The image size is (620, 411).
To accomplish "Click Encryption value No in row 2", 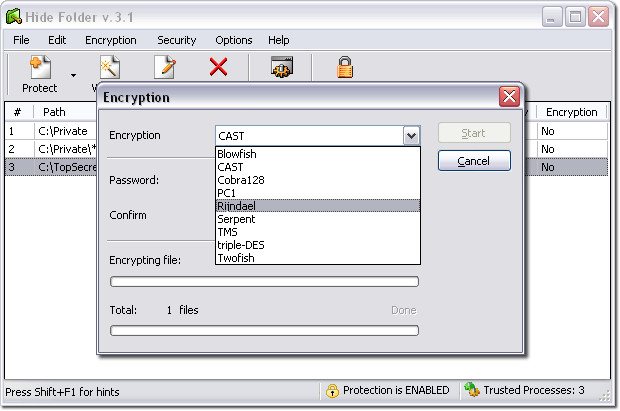I will tap(548, 149).
